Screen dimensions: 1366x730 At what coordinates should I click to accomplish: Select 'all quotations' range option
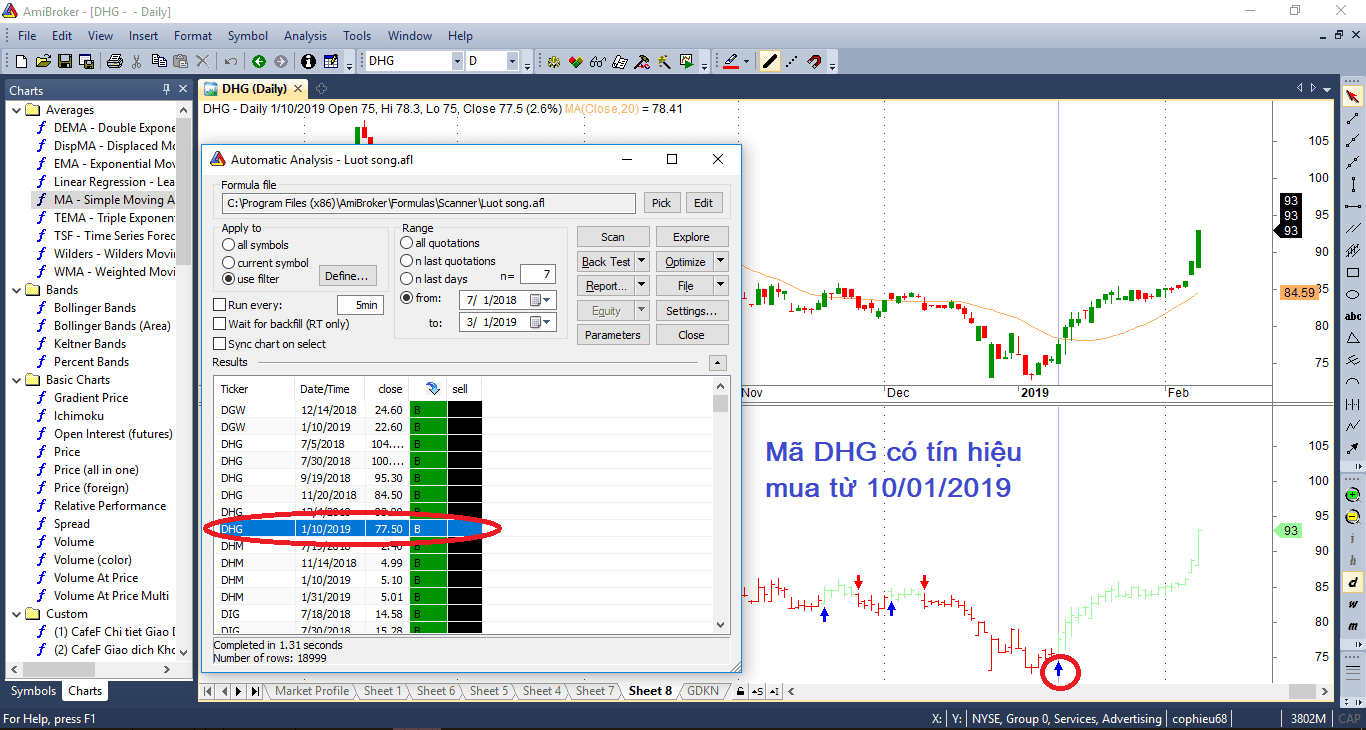[x=406, y=243]
